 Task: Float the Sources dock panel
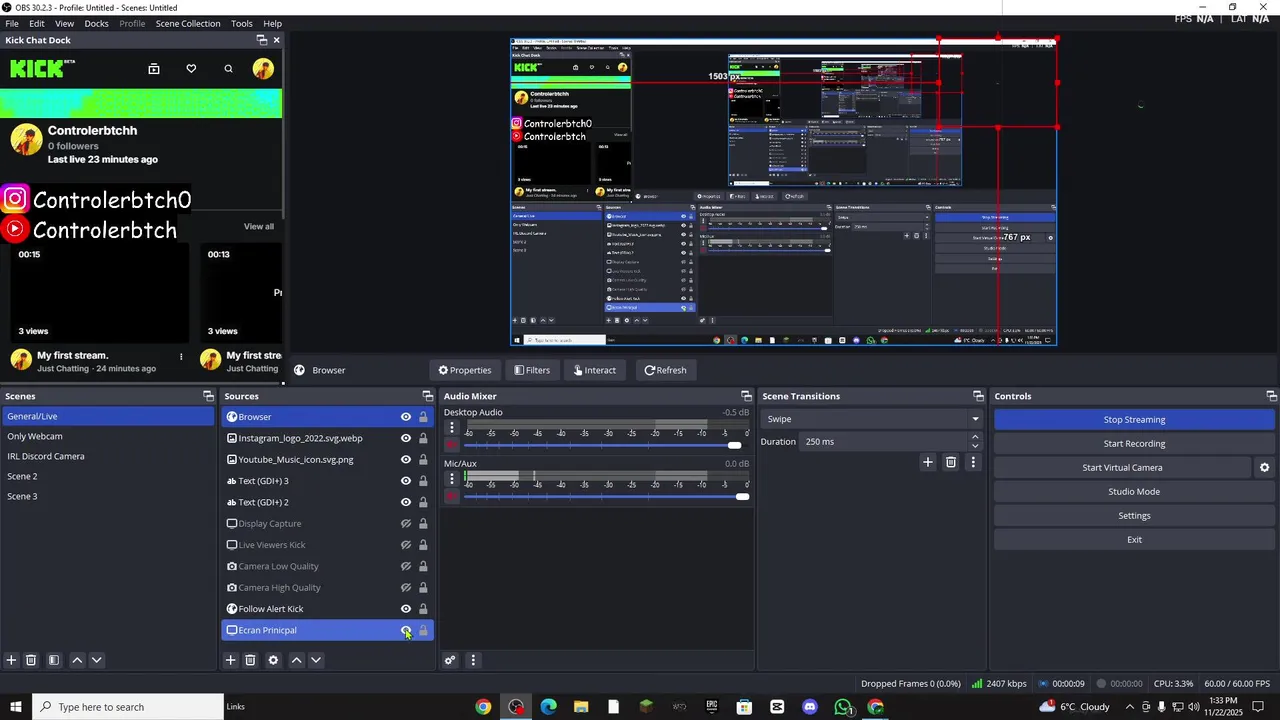coord(428,396)
